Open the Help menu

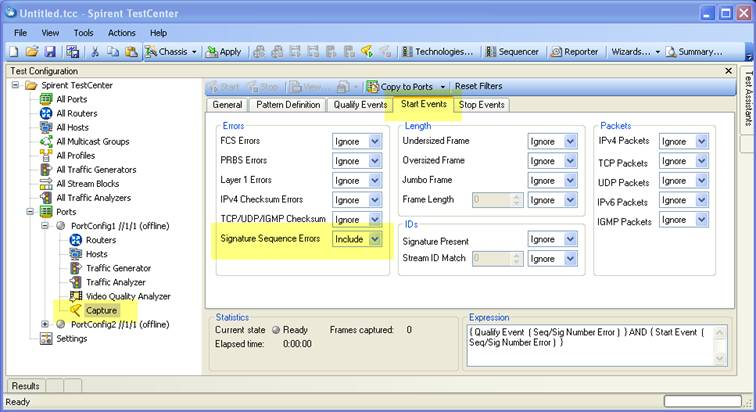pyautogui.click(x=158, y=33)
